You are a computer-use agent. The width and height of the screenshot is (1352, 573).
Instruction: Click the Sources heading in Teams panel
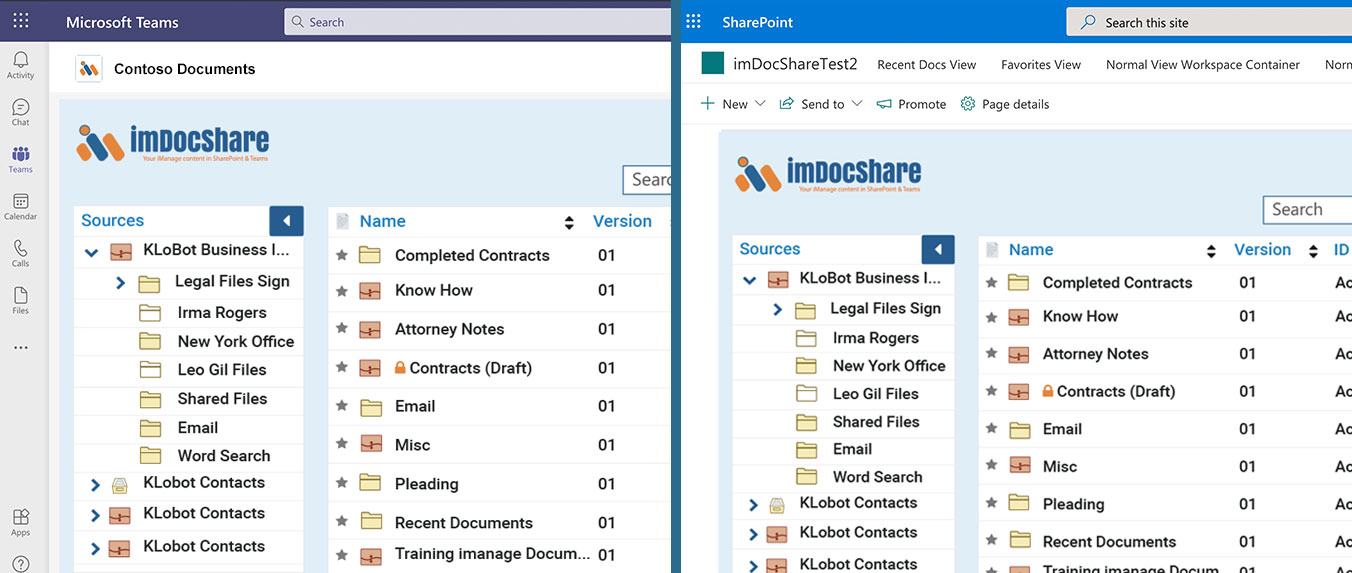tap(112, 220)
